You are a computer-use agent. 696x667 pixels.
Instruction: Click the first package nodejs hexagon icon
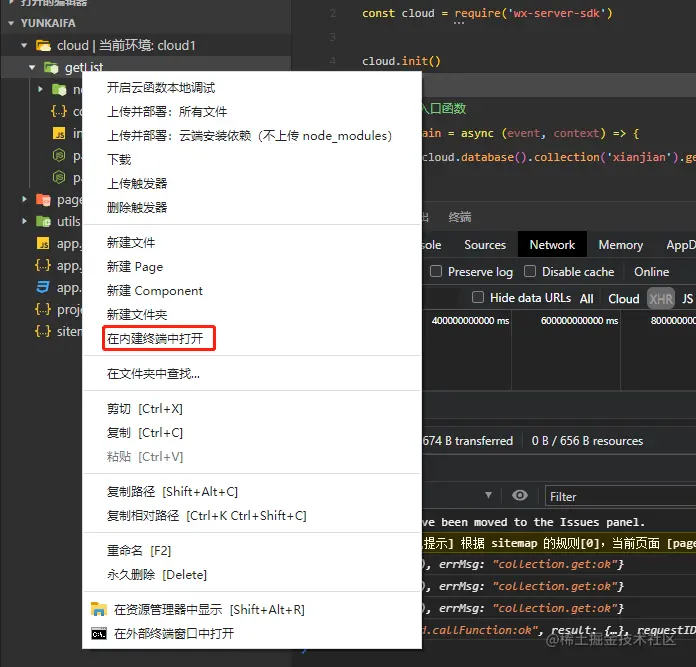coord(59,155)
